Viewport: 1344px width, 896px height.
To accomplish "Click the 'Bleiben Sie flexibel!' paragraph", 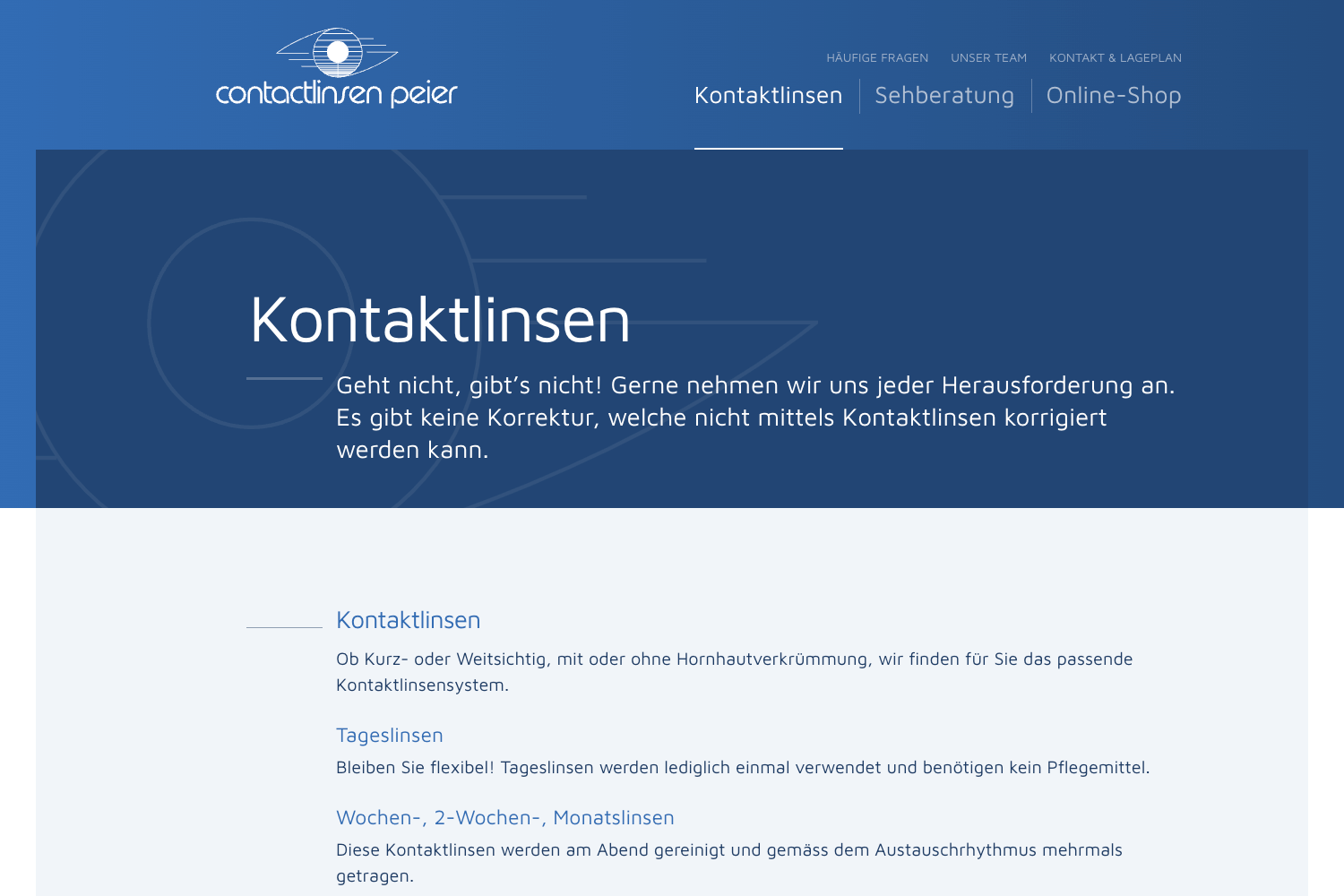I will click(742, 768).
